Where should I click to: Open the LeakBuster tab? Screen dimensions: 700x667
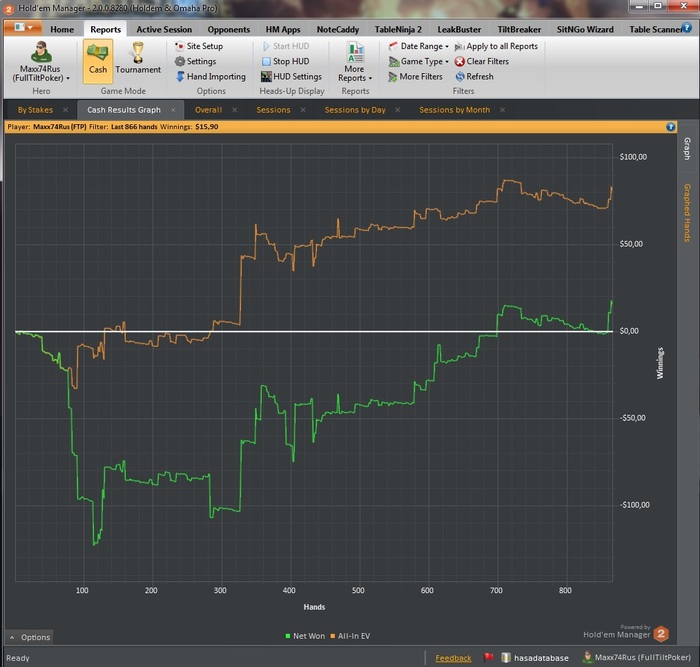coord(459,29)
